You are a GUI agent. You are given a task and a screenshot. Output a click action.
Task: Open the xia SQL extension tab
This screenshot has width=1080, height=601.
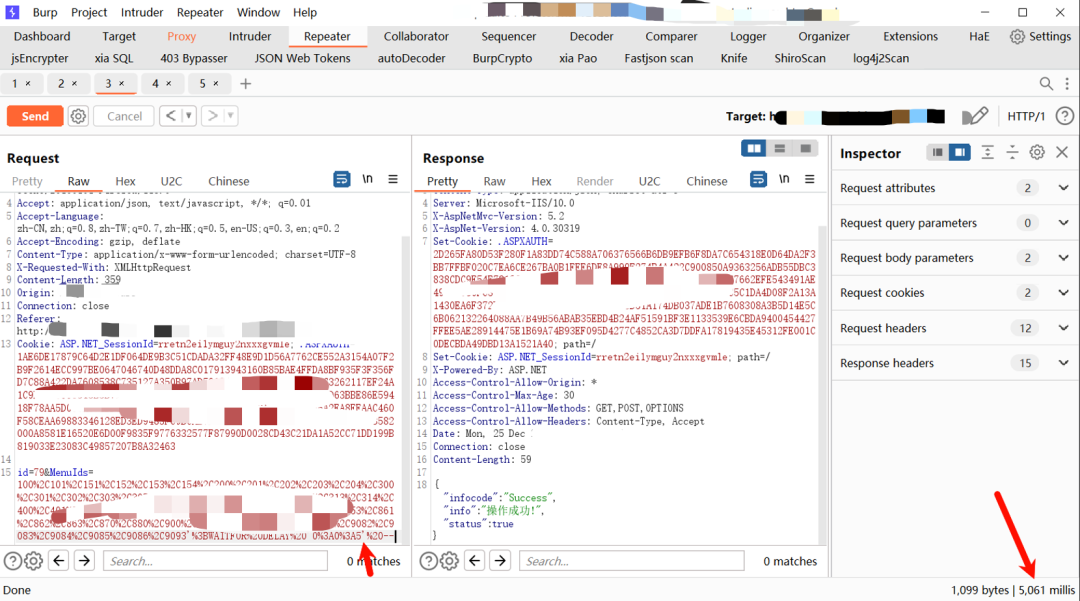(x=114, y=59)
